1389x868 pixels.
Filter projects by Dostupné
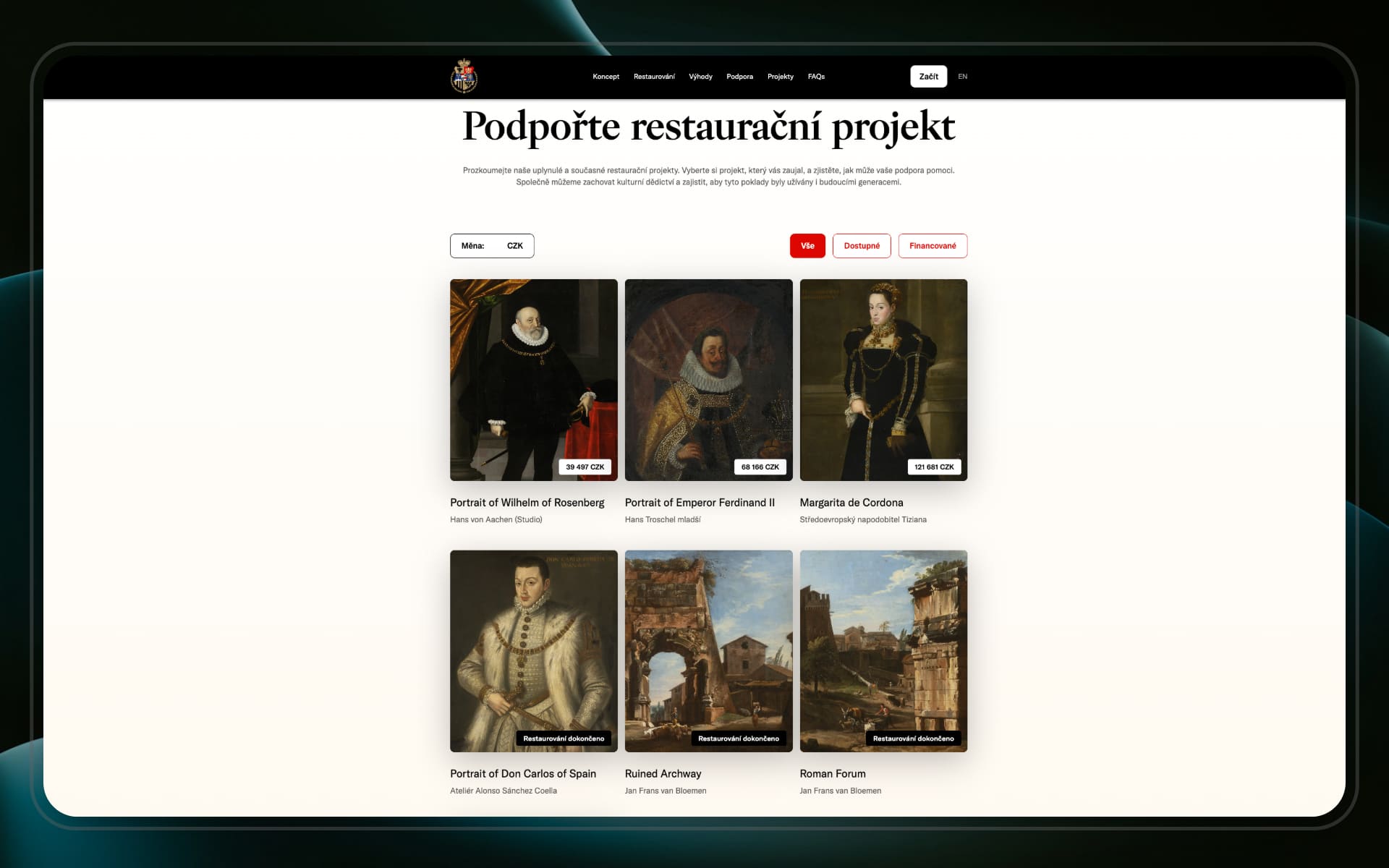tap(862, 246)
